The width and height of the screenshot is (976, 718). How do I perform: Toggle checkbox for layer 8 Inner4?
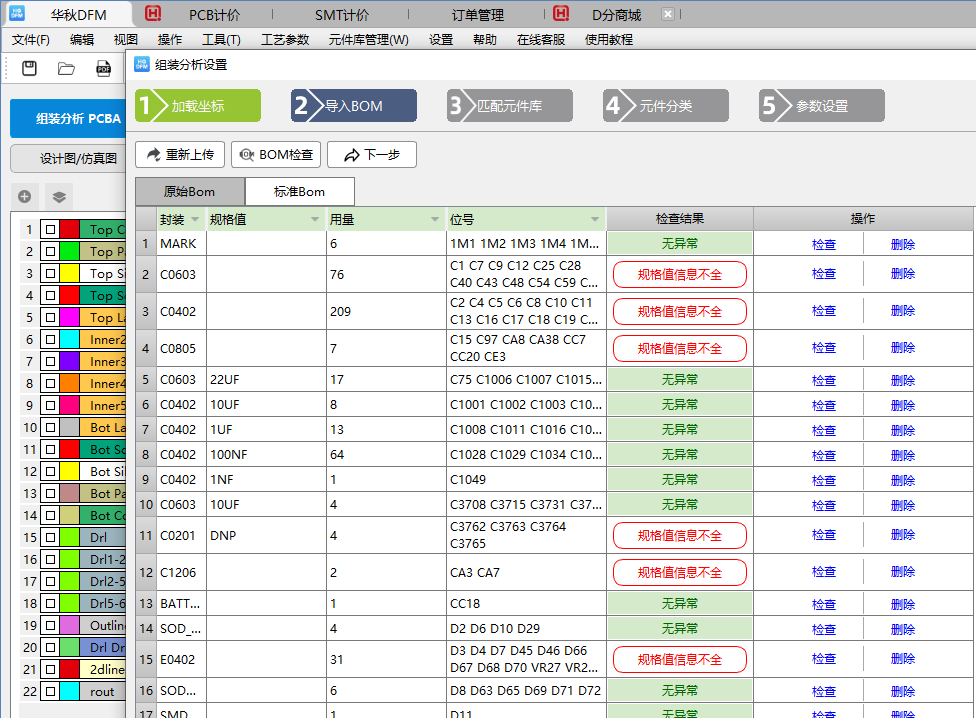point(50,383)
